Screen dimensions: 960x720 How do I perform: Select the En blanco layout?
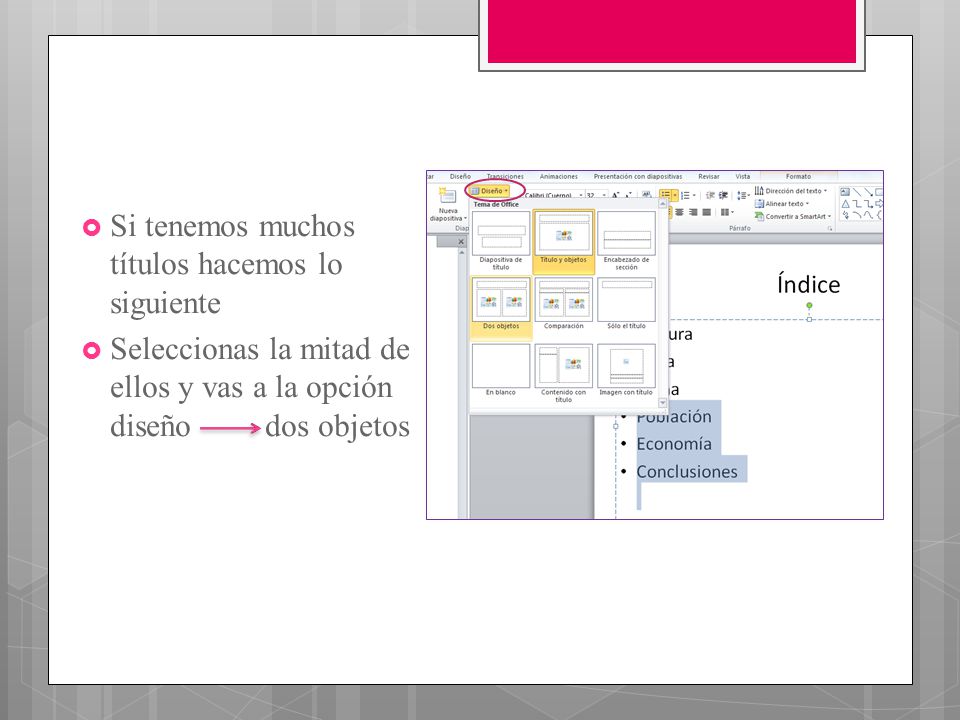[501, 370]
